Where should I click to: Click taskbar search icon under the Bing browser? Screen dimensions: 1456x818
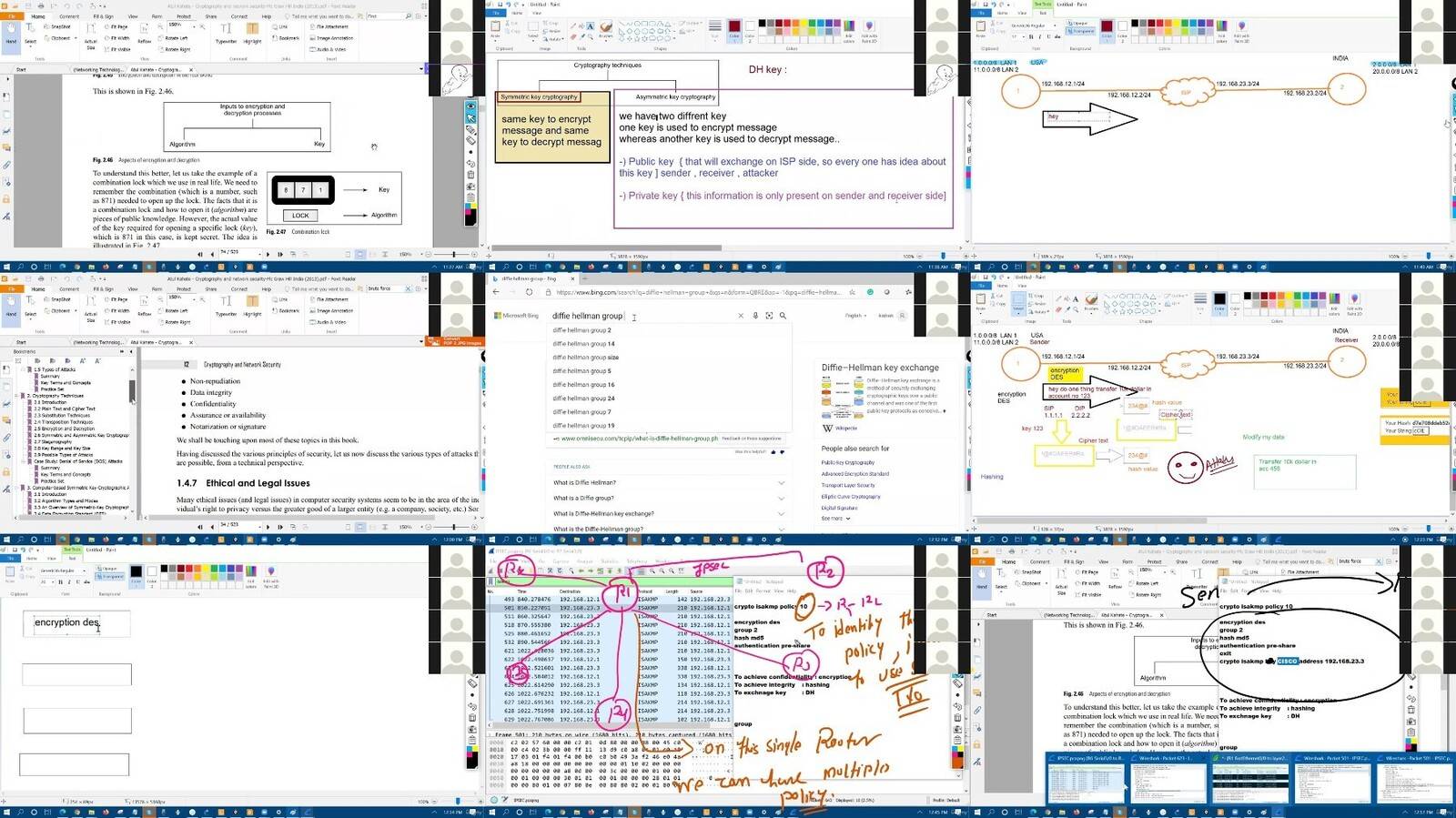[x=506, y=540]
